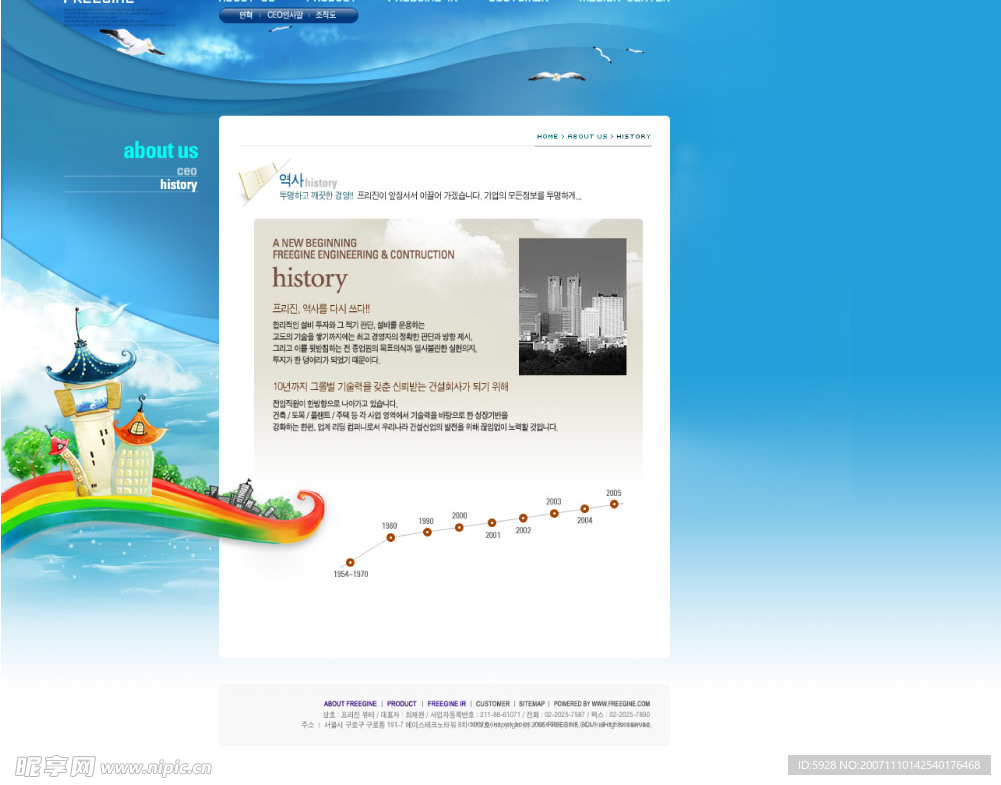The width and height of the screenshot is (1001, 785).
Task: Open the 연혁 submenu item
Action: point(246,15)
